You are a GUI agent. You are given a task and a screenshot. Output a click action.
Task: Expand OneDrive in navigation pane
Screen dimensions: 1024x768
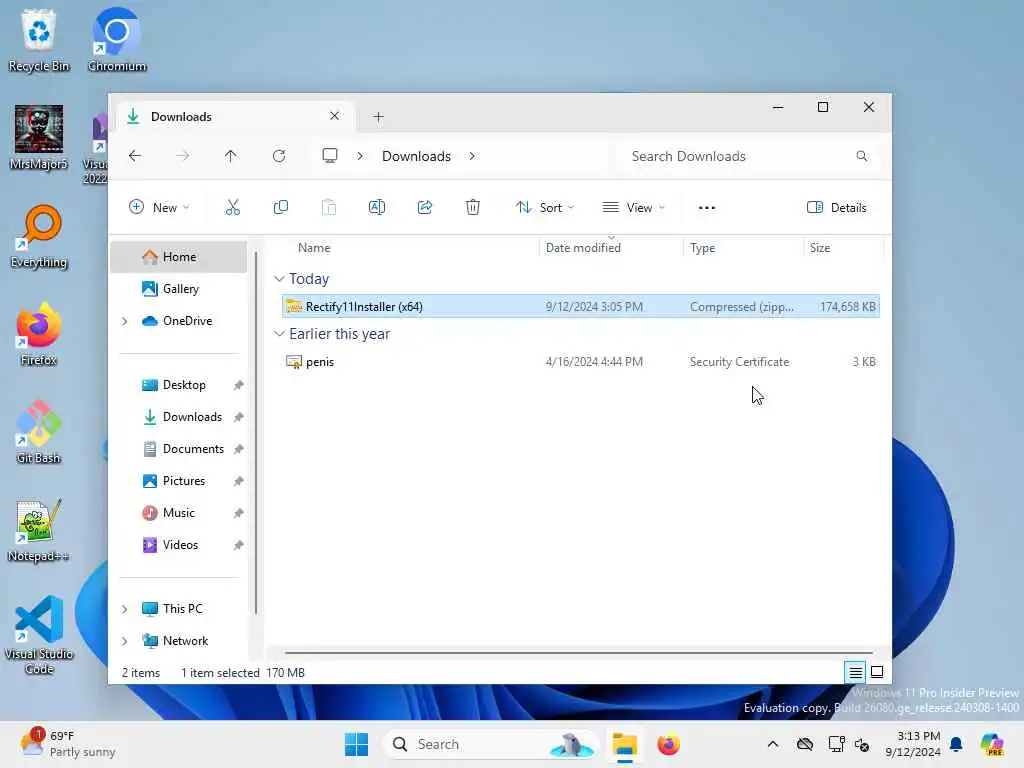tap(124, 321)
